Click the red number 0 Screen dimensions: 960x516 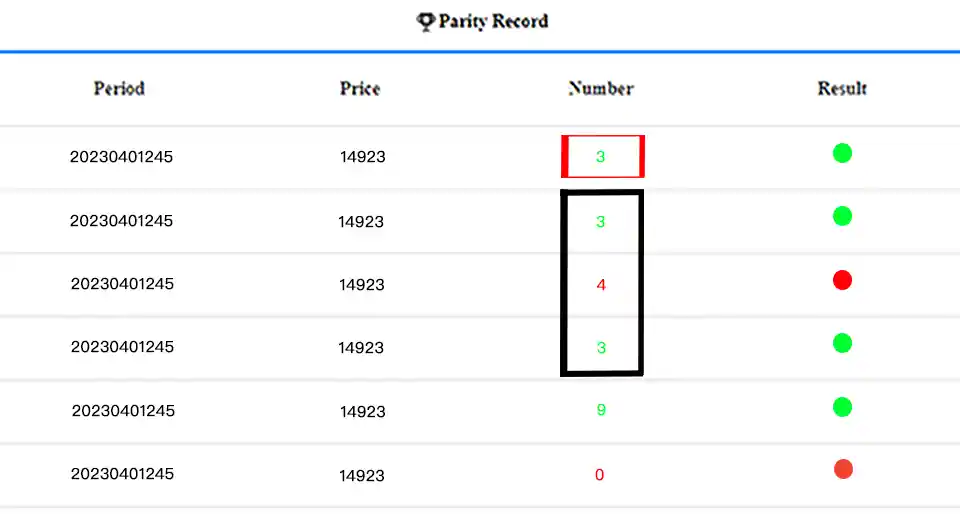point(600,475)
